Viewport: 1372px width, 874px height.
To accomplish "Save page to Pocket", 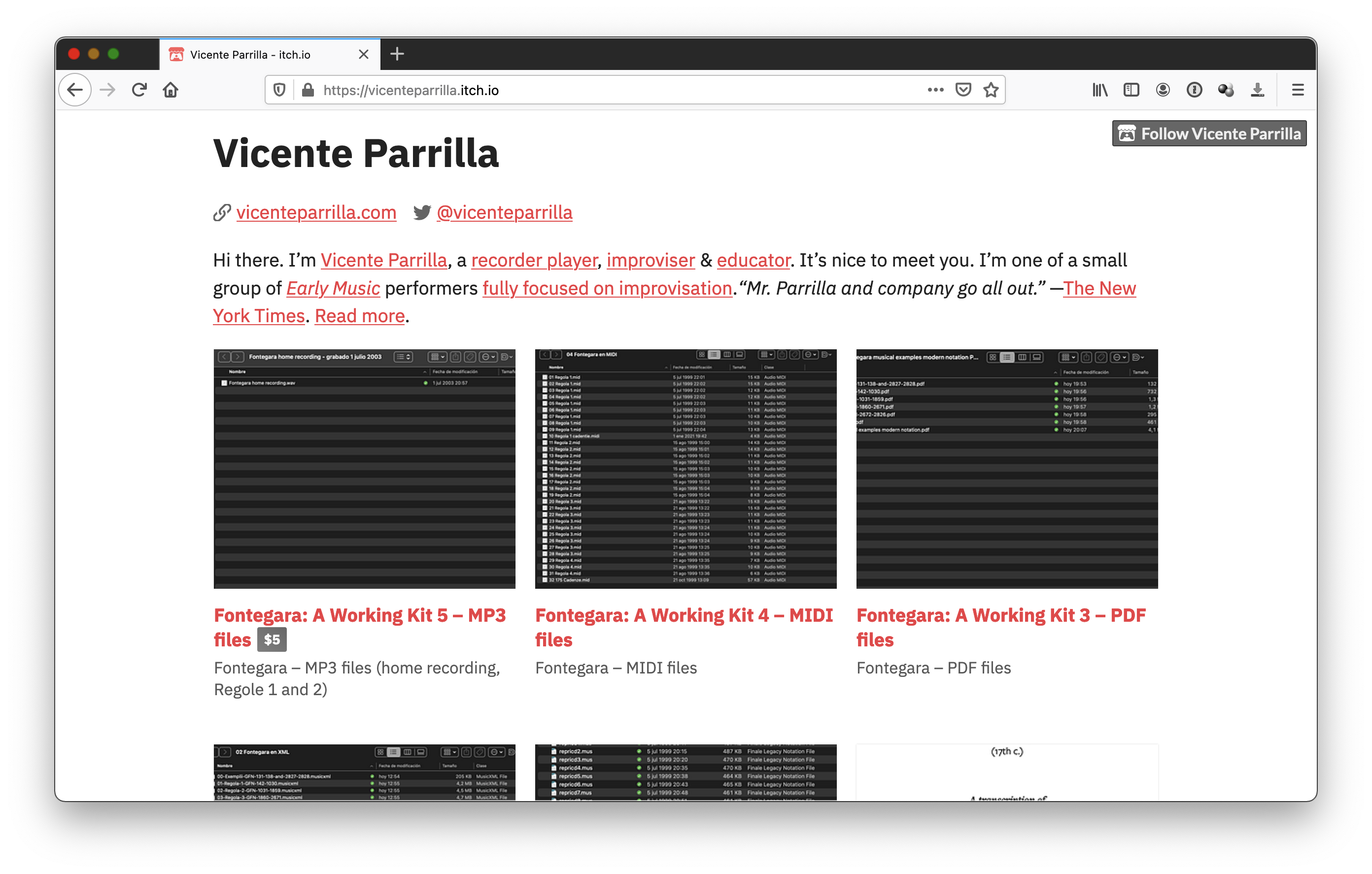I will click(963, 90).
